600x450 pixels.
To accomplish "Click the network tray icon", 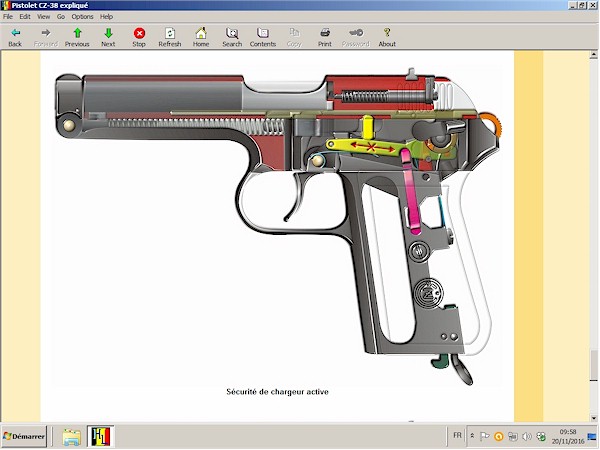I will point(513,436).
